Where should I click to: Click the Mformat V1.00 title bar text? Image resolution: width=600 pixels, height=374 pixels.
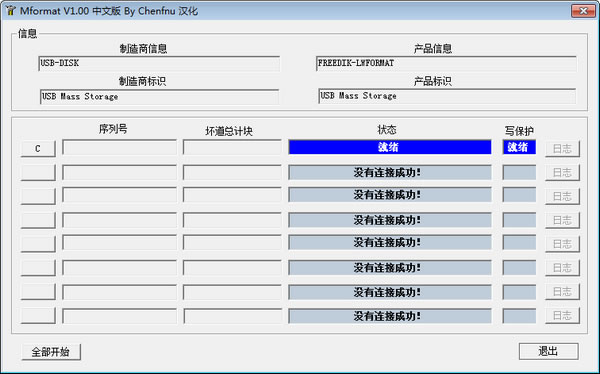click(109, 11)
